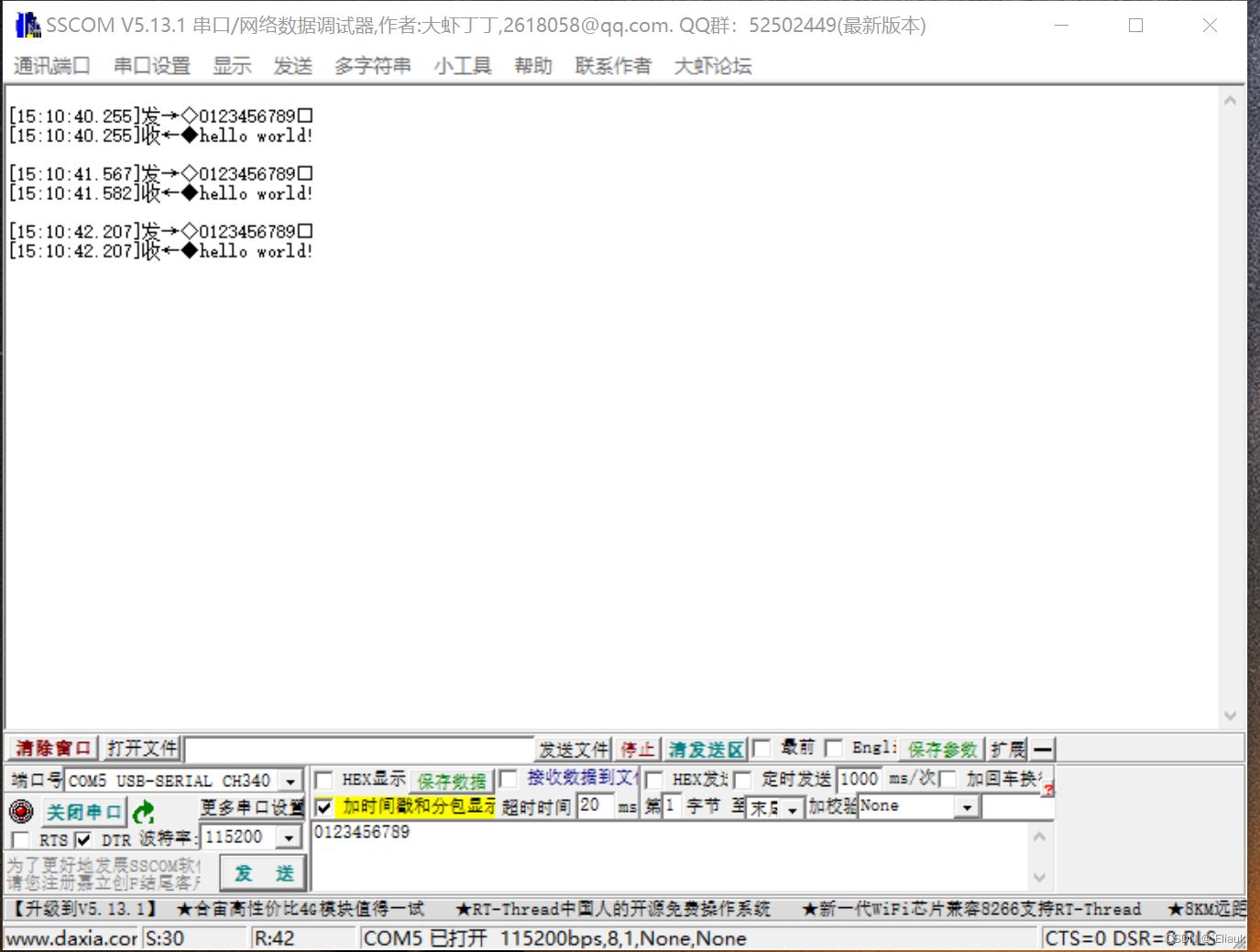Image resolution: width=1260 pixels, height=952 pixels.
Task: Click the file path input field
Action: tap(359, 750)
